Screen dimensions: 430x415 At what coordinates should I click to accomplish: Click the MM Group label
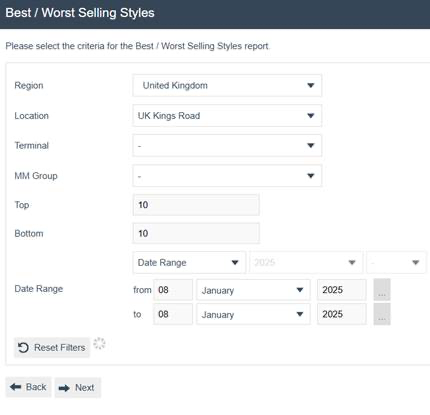(36, 176)
